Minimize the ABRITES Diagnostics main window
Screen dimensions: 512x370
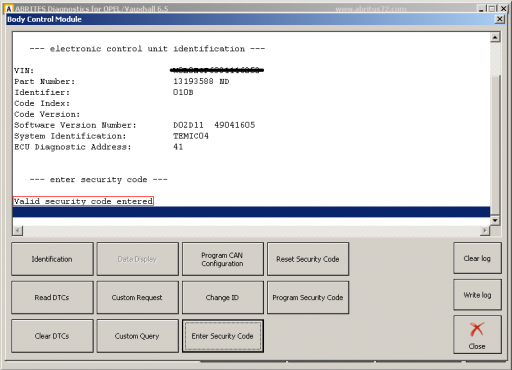click(x=481, y=9)
